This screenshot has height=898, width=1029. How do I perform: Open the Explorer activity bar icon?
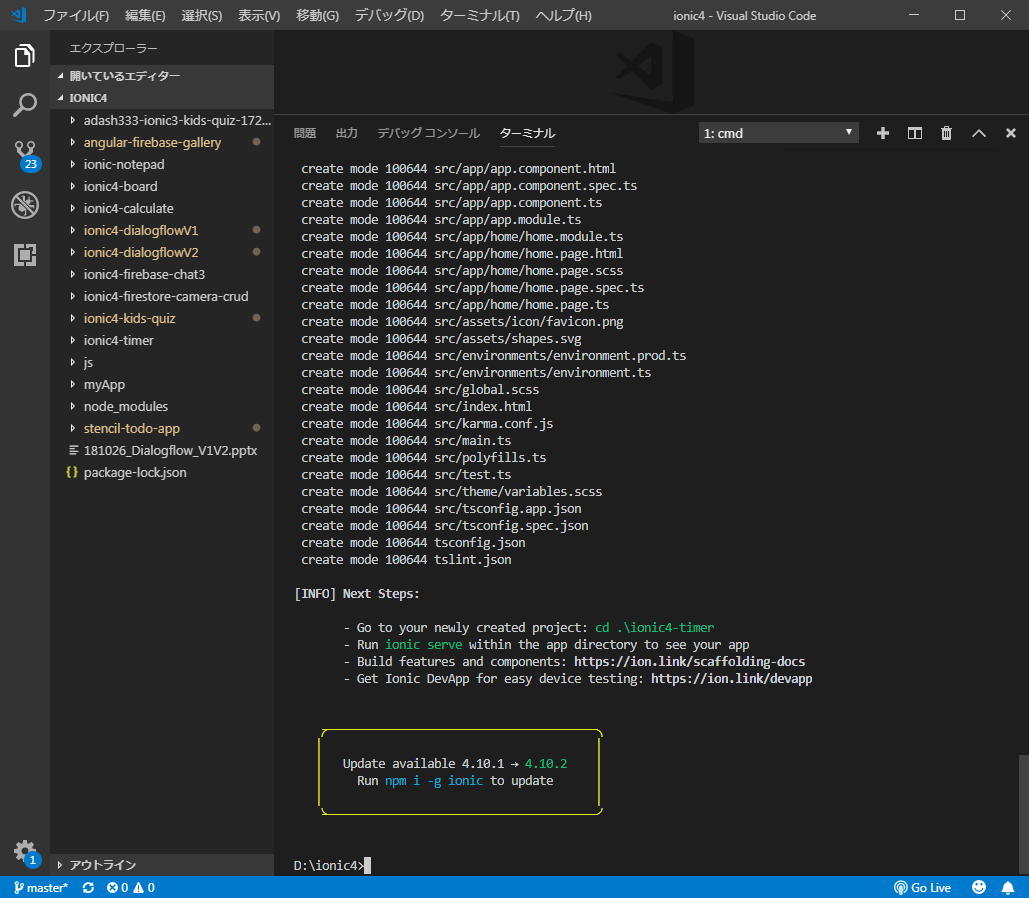tap(24, 56)
